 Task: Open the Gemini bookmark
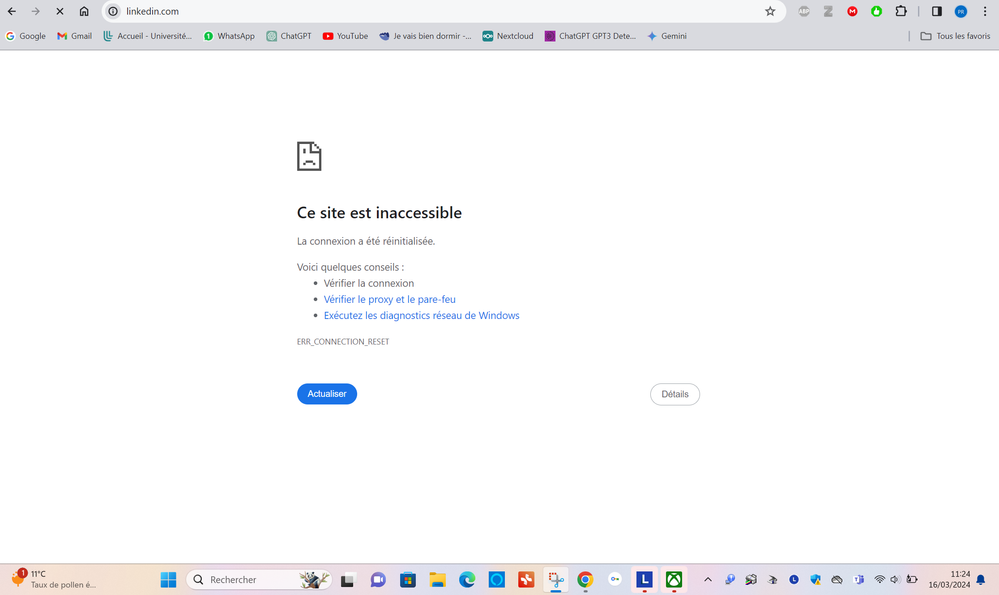[x=666, y=36]
